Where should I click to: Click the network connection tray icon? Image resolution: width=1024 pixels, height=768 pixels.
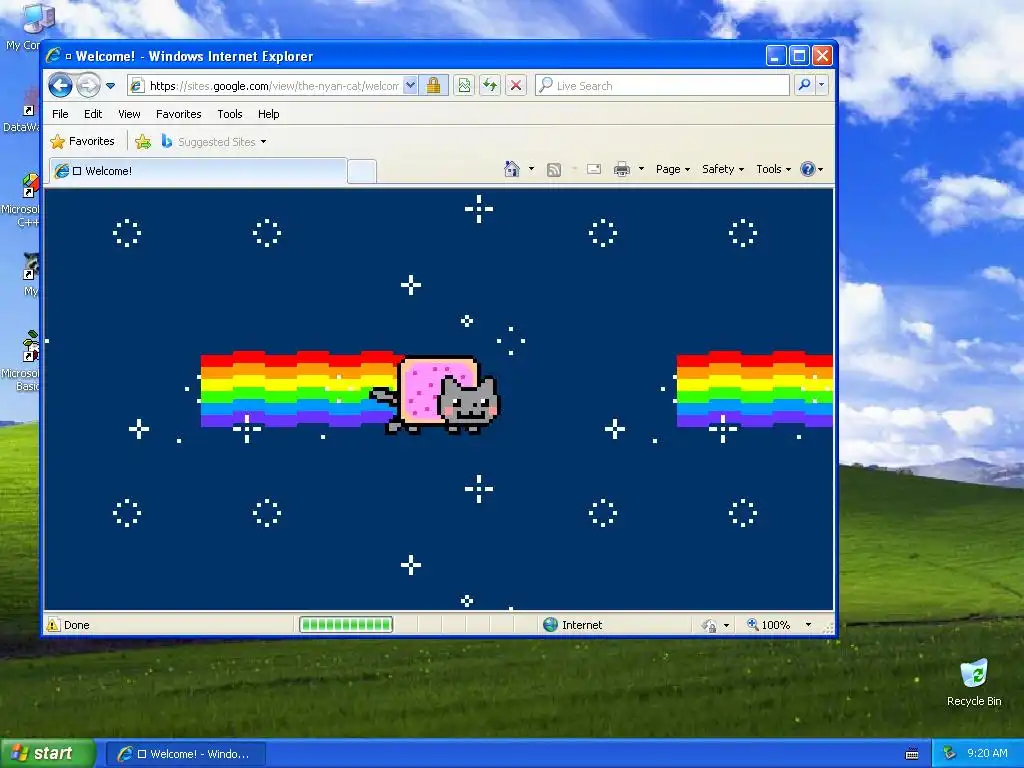(x=950, y=753)
